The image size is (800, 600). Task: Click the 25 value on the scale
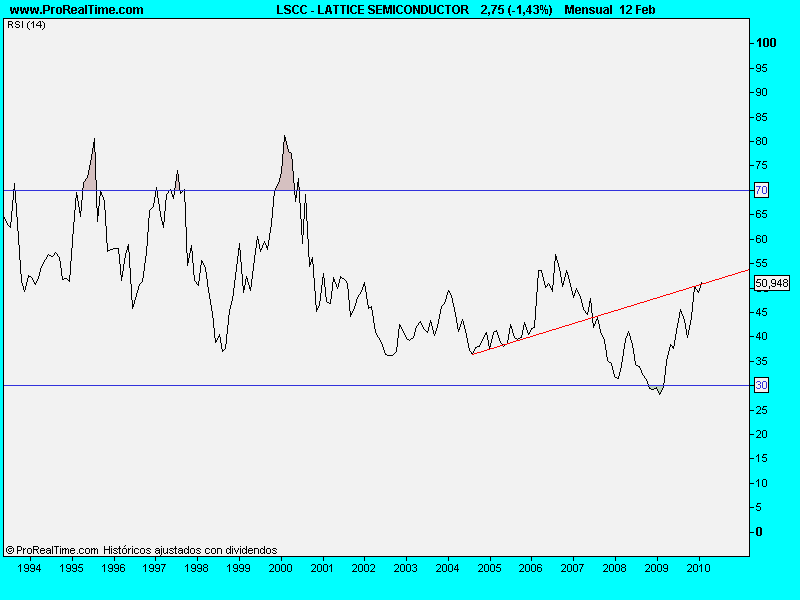[761, 410]
